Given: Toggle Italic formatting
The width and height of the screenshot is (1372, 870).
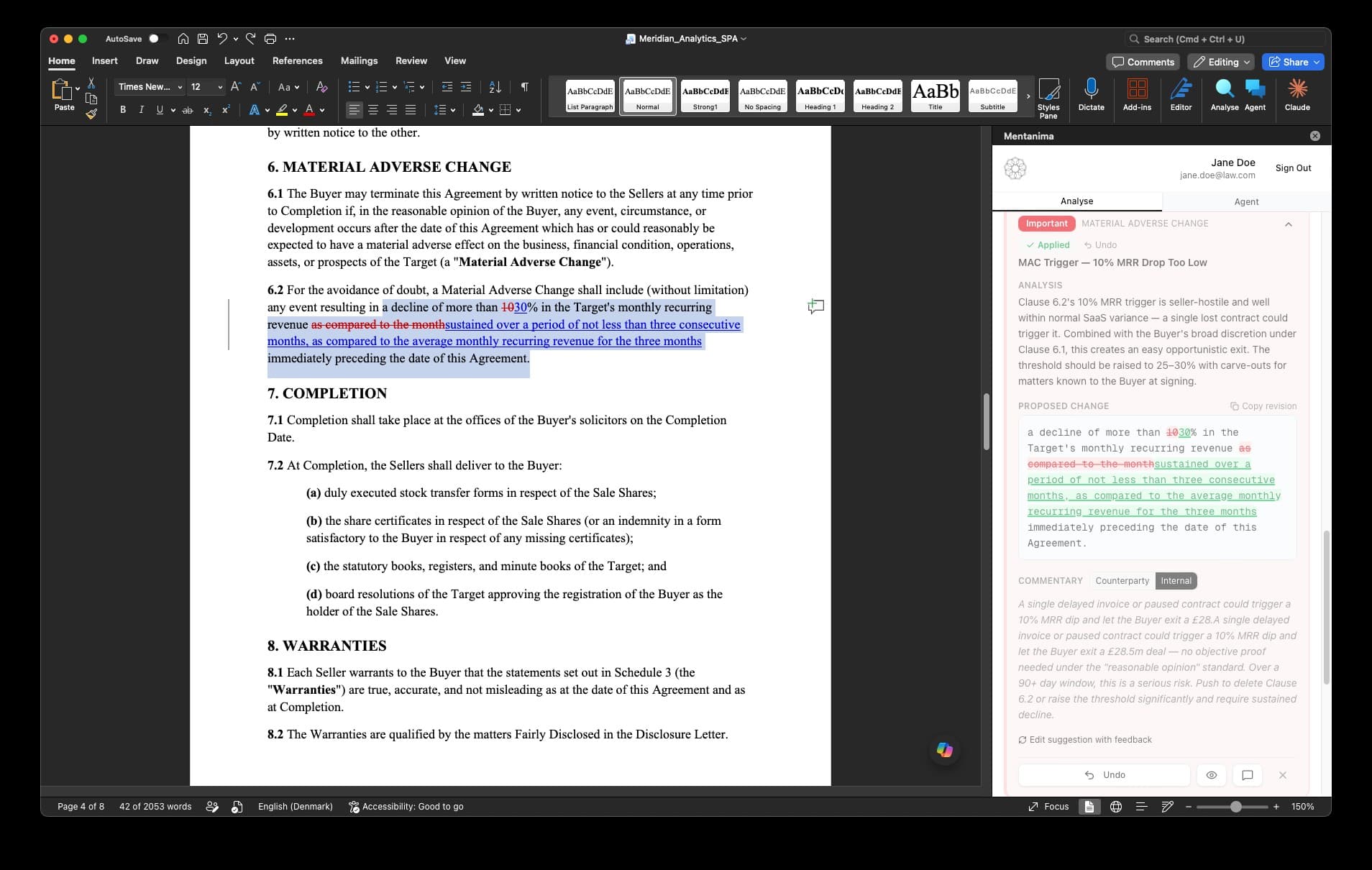Looking at the screenshot, I should coord(141,110).
